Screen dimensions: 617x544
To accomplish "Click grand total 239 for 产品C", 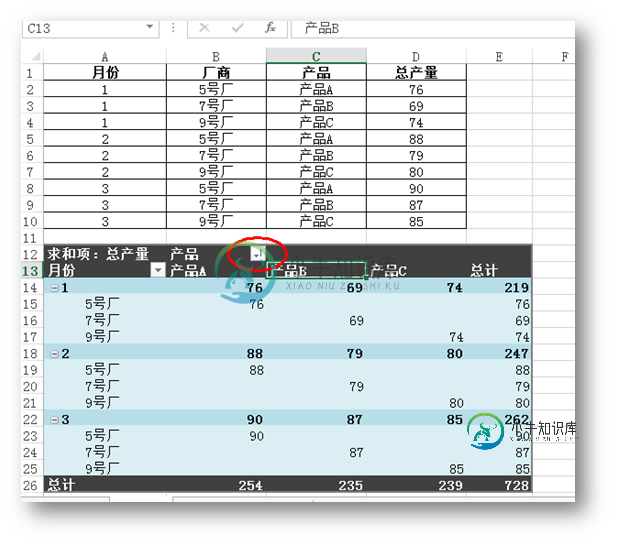I will [x=451, y=485].
